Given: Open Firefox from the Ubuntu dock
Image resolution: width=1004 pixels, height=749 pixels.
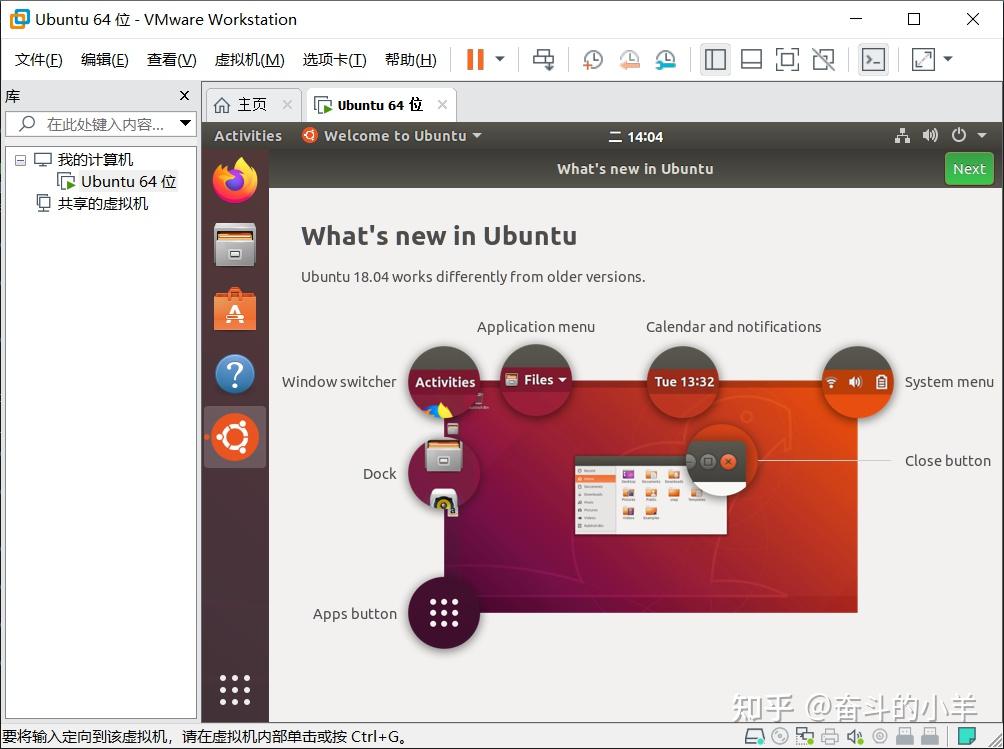Looking at the screenshot, I should (x=234, y=180).
